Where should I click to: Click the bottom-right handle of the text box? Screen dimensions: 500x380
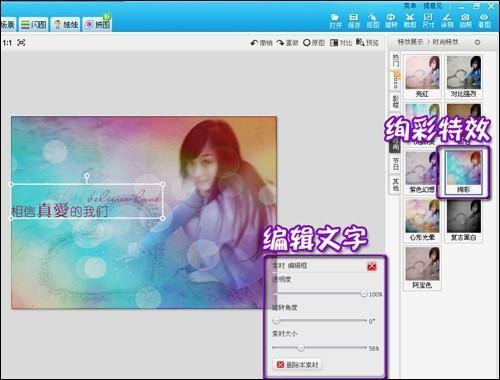[163, 218]
